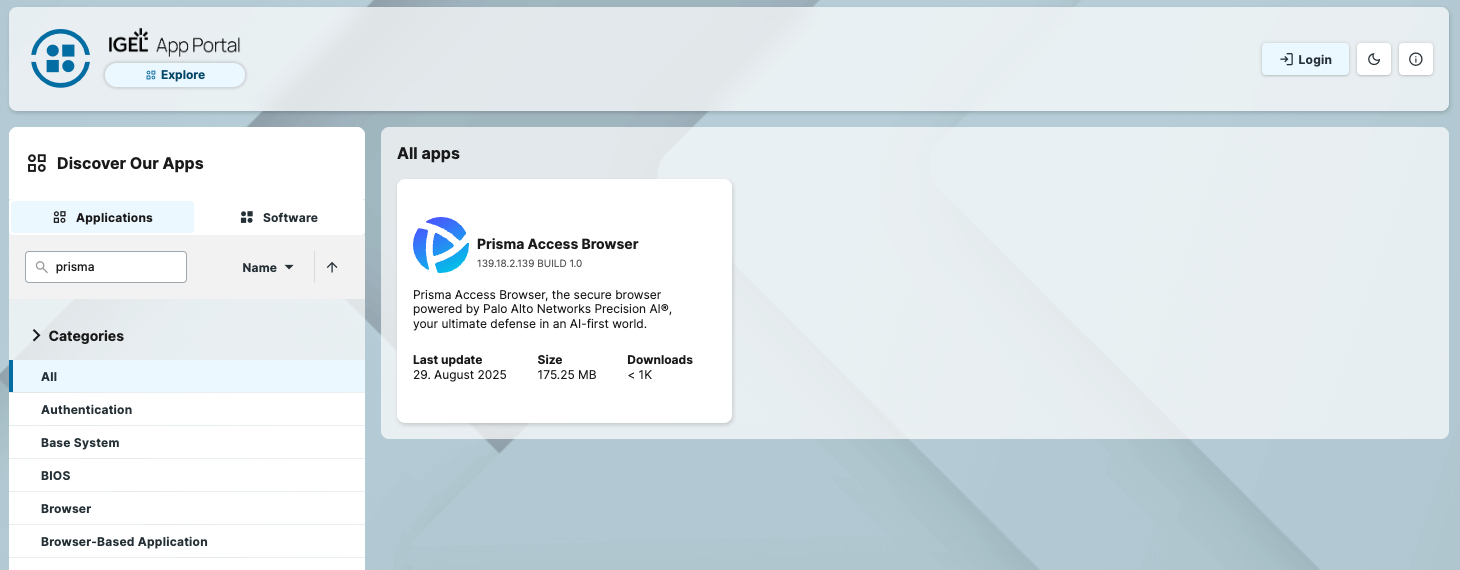This screenshot has height=570, width=1460.
Task: Select the Browser category
Action: pos(187,509)
